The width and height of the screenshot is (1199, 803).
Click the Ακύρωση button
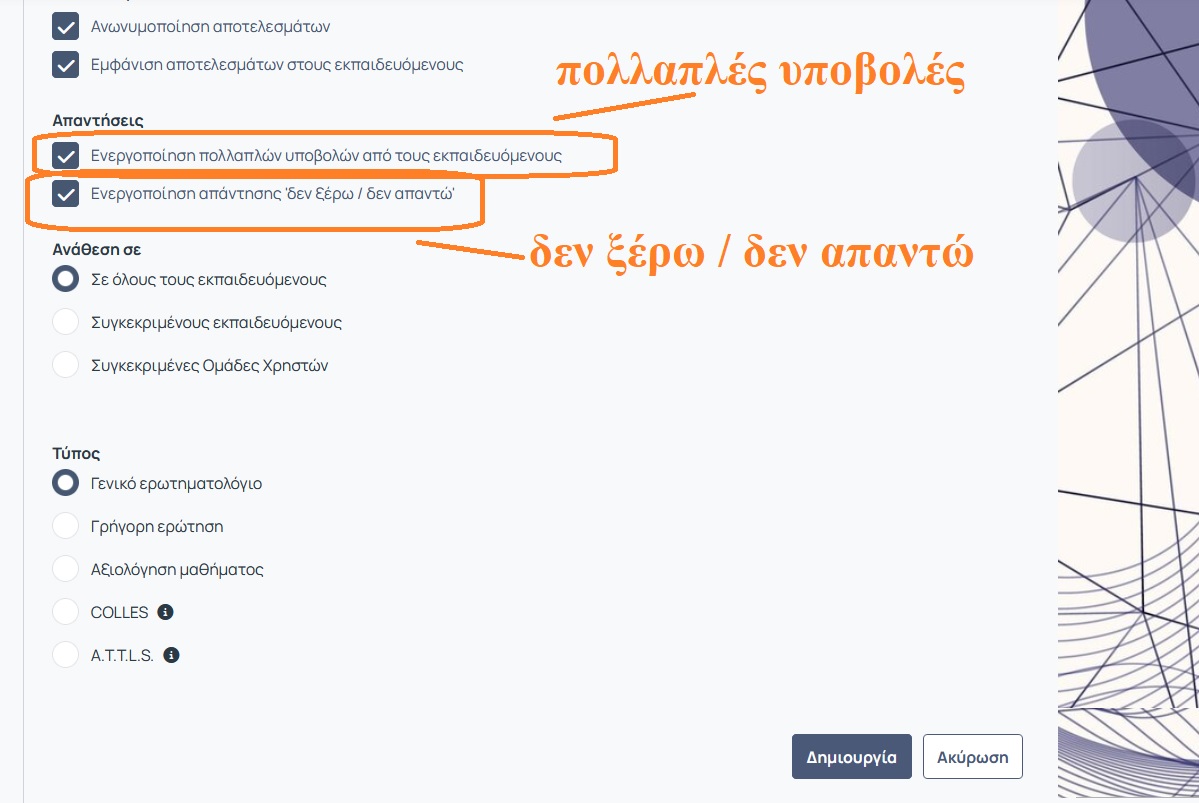(x=972, y=757)
